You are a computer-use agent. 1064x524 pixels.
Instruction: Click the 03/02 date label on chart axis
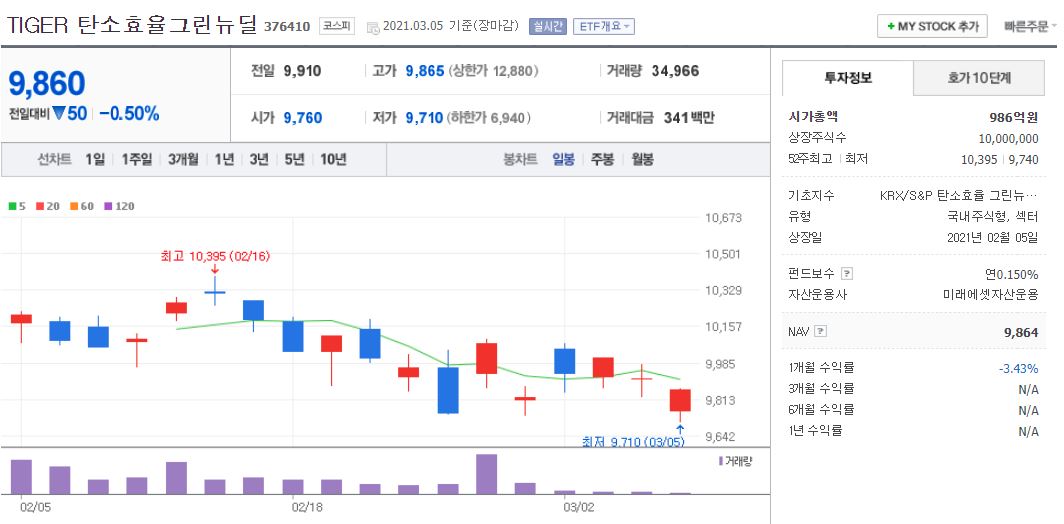pos(579,506)
